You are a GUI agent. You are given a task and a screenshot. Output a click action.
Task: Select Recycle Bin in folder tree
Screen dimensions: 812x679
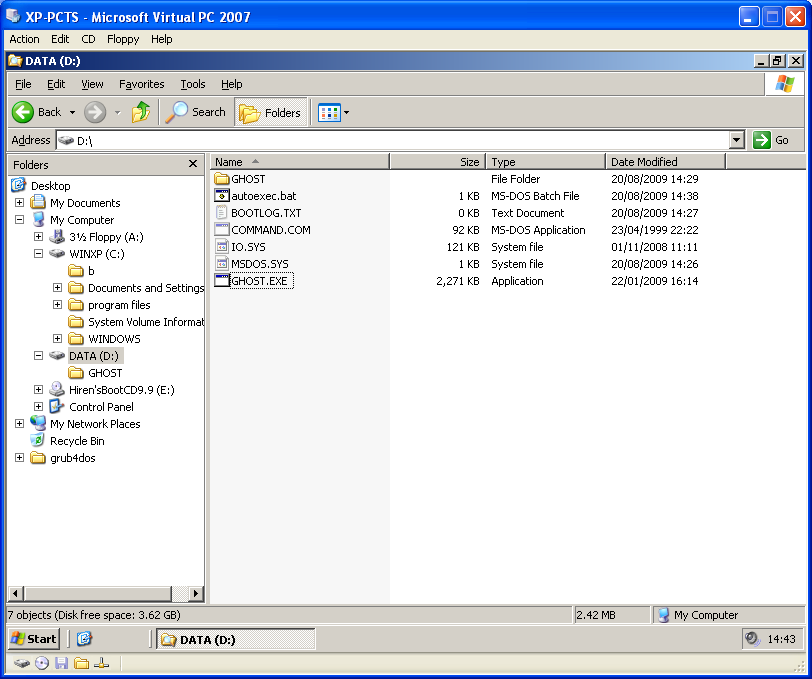[77, 441]
